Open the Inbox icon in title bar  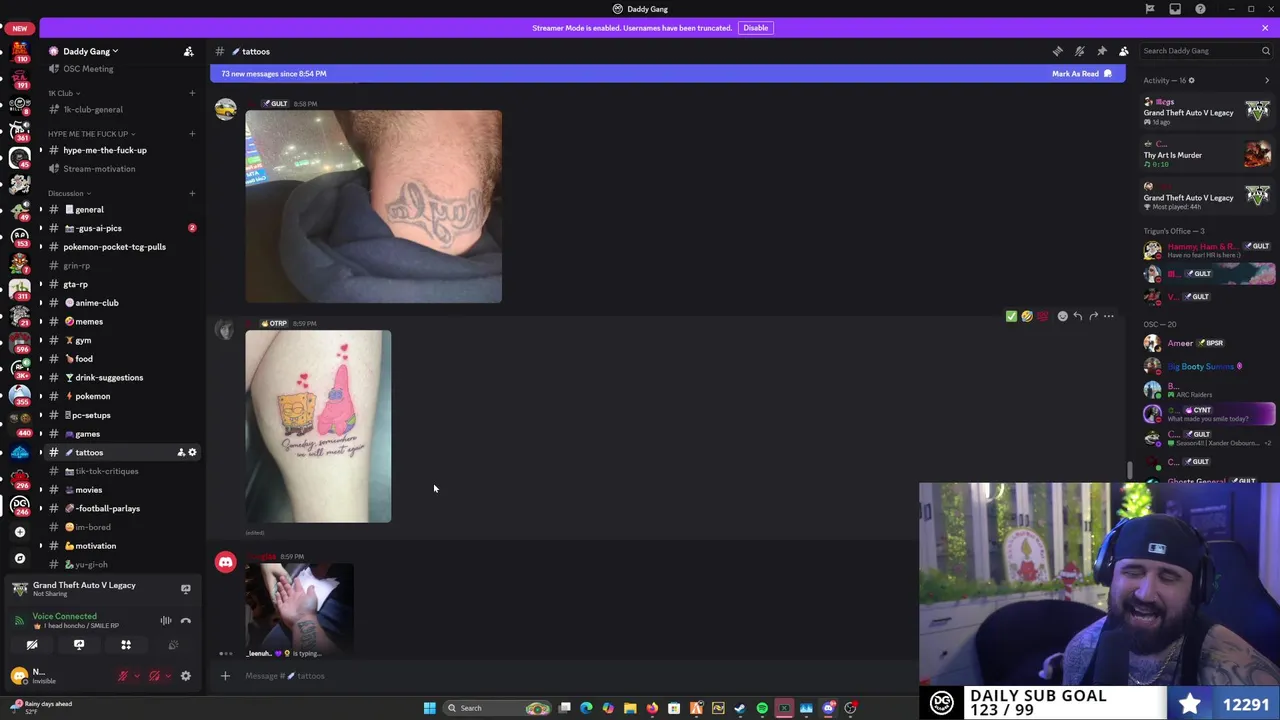(x=1175, y=9)
